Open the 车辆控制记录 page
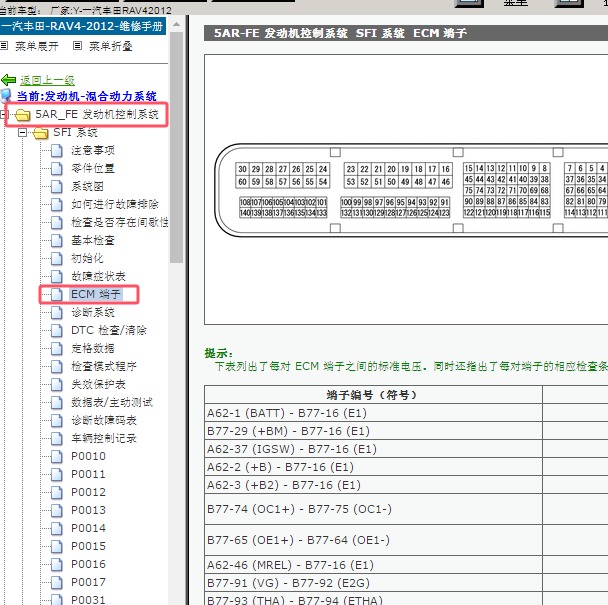The width and height of the screenshot is (608, 605). tap(104, 438)
